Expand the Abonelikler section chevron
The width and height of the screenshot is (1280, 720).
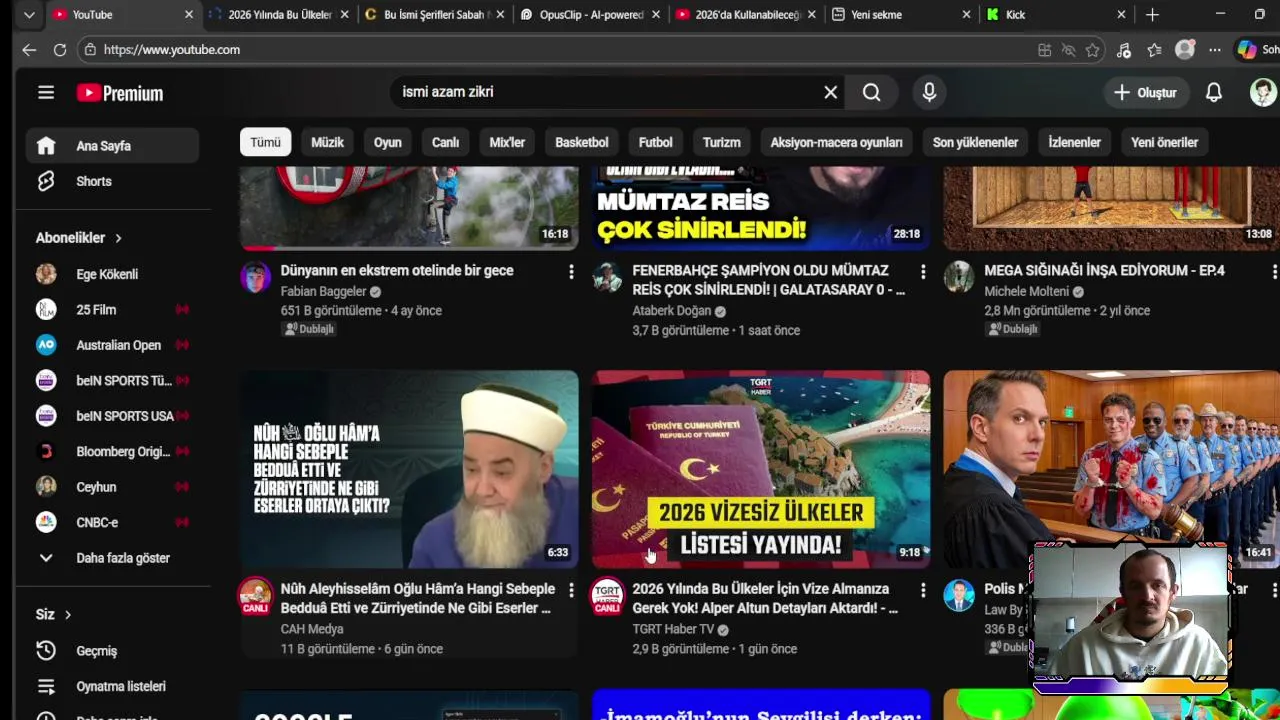point(118,238)
